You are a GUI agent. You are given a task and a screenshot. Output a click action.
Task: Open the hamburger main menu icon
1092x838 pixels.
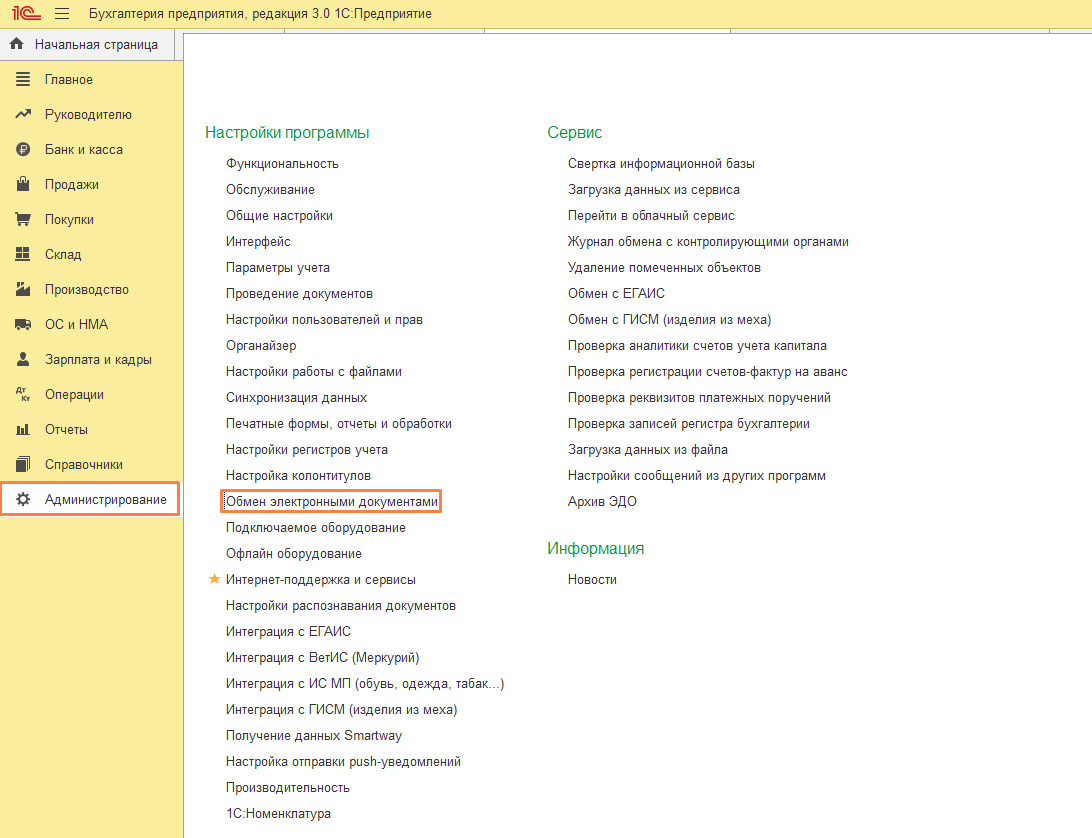[62, 13]
